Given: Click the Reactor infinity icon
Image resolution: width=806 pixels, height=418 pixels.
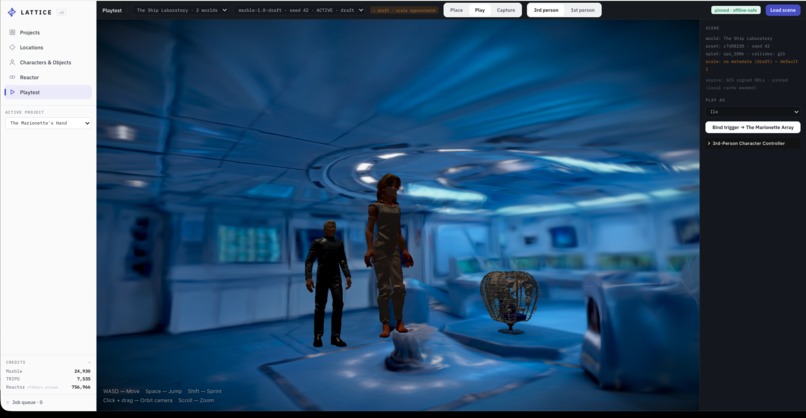Looking at the screenshot, I should point(12,77).
